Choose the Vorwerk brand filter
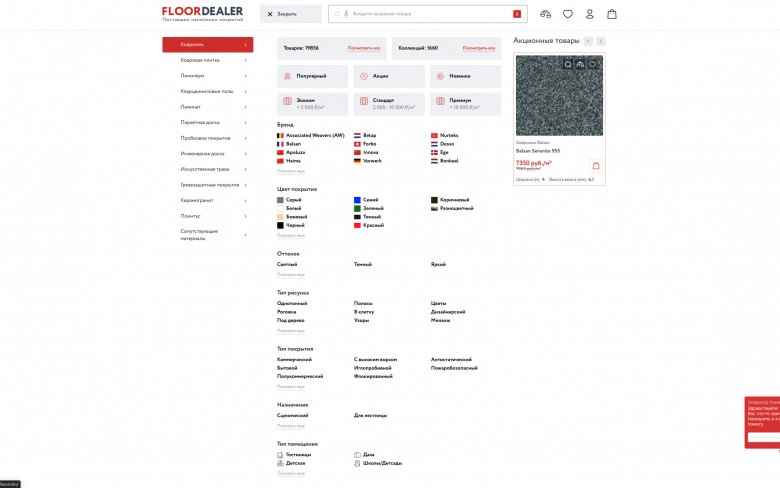The image size is (780, 488). [368, 161]
